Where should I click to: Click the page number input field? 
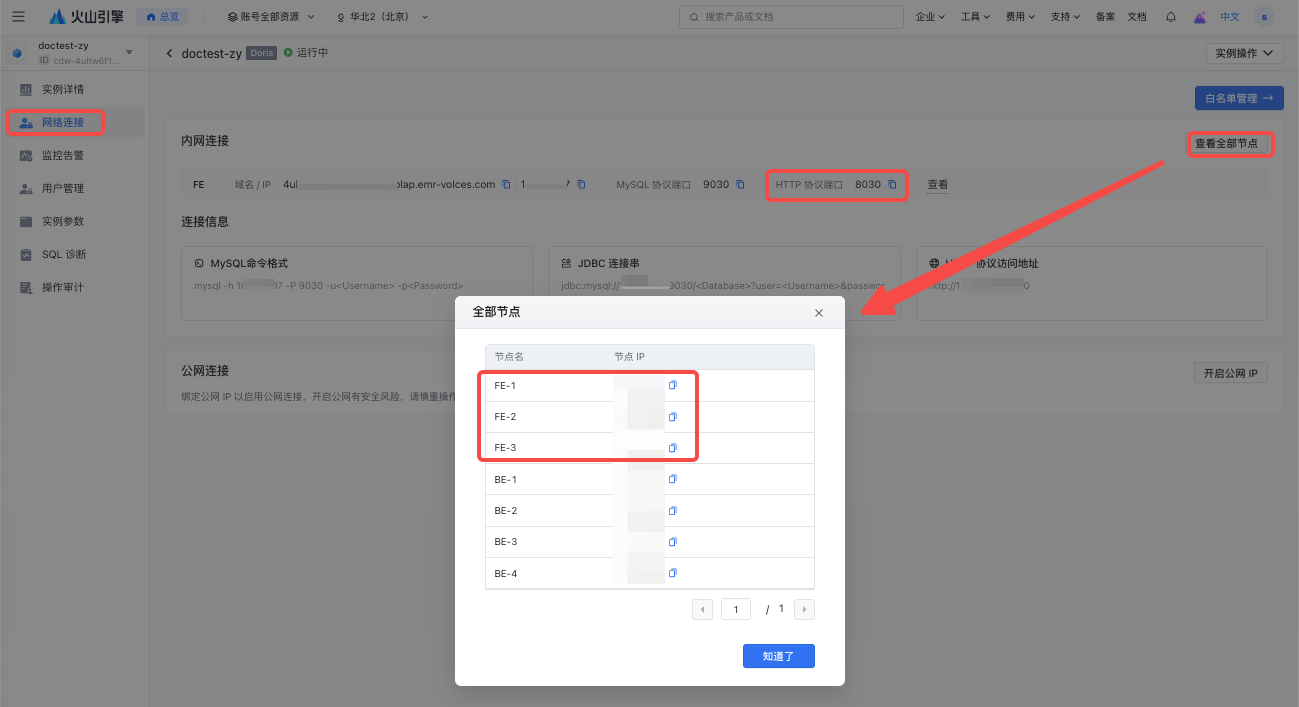pyautogui.click(x=735, y=609)
